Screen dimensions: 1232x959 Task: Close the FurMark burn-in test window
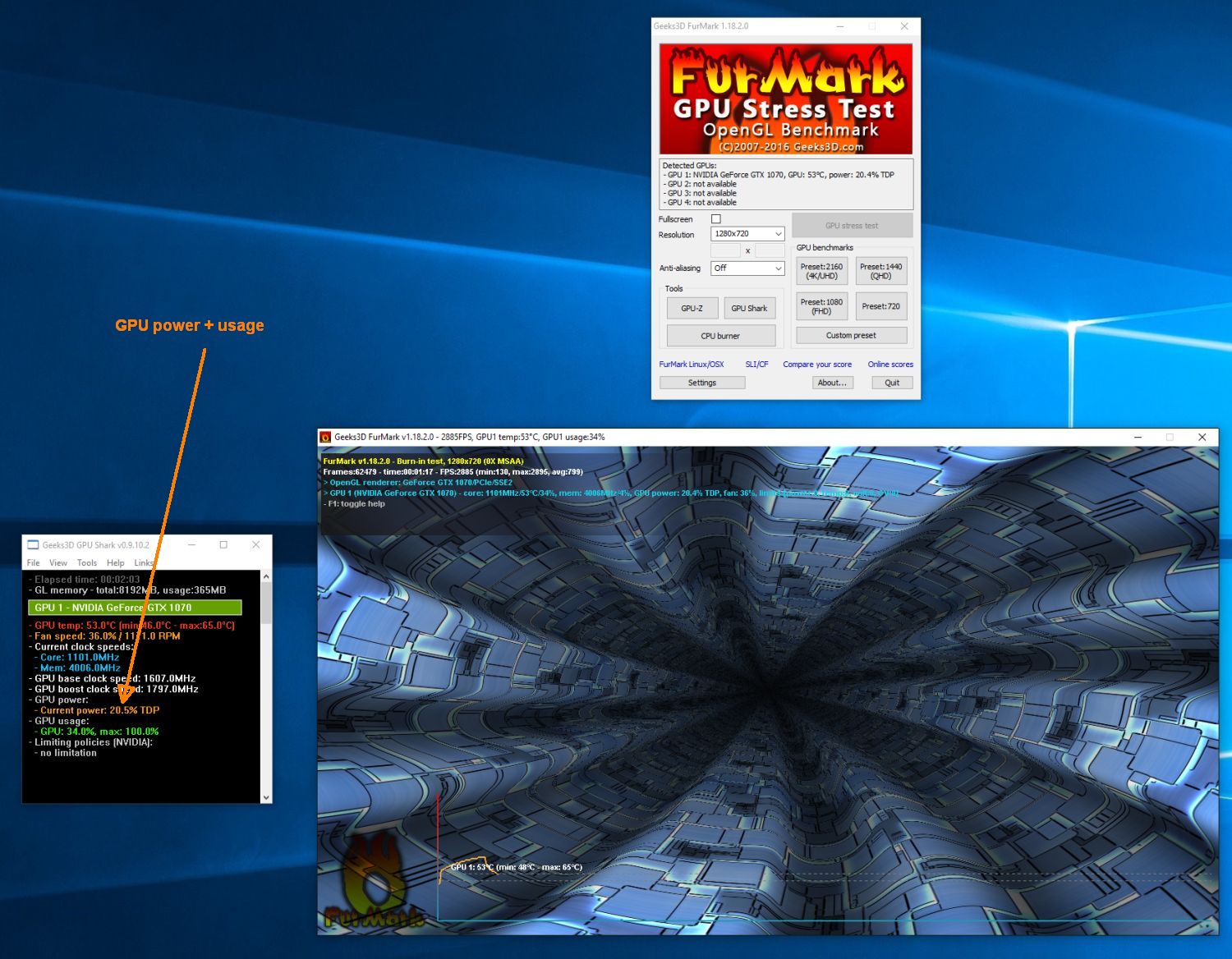coord(1202,438)
